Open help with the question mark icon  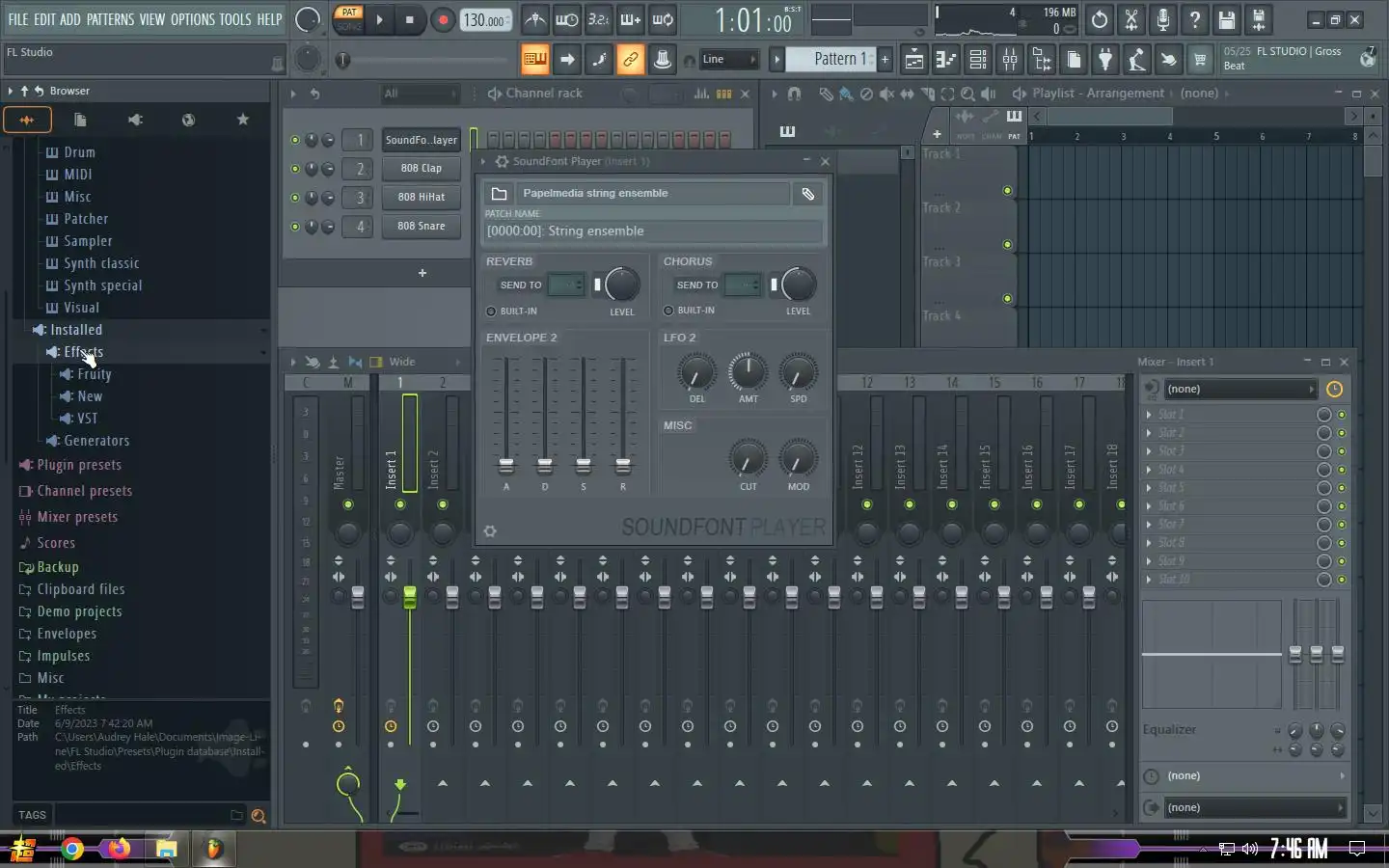pos(1195,19)
